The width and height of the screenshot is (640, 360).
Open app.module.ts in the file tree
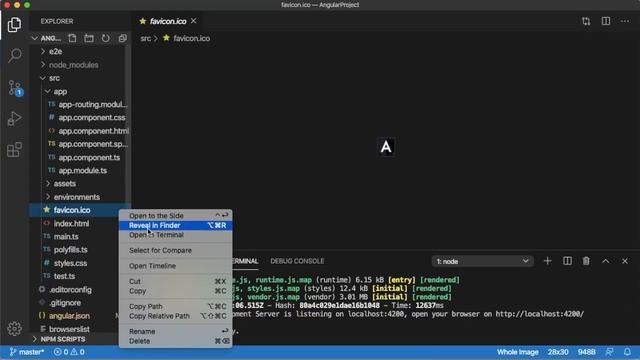[x=82, y=171]
